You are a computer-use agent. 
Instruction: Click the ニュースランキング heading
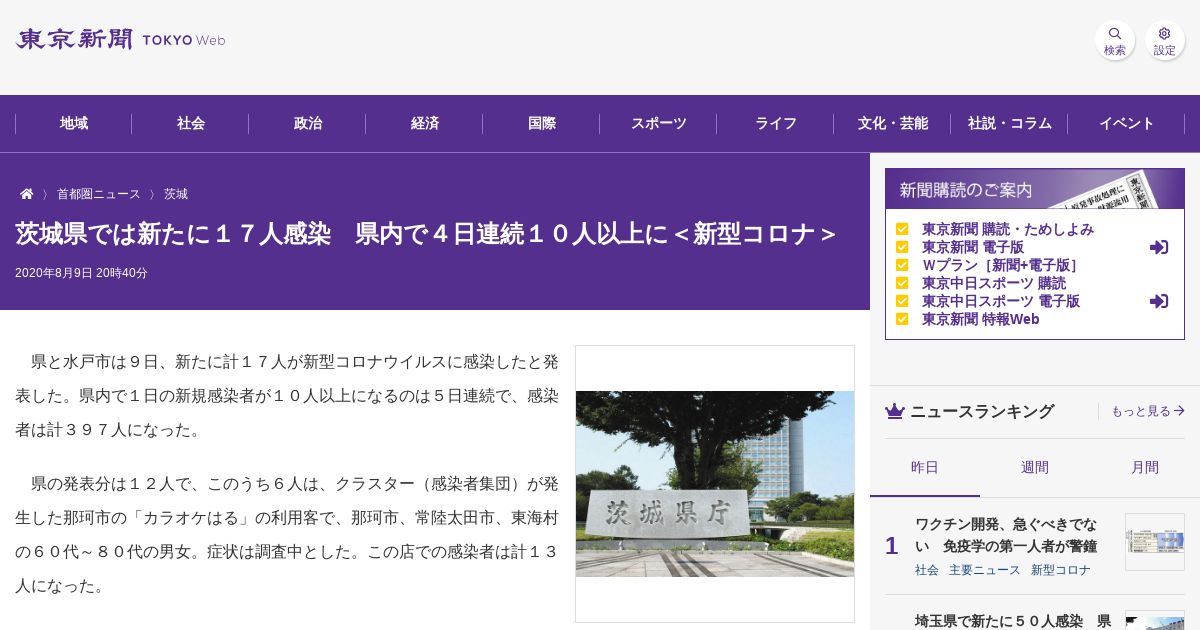coord(982,411)
